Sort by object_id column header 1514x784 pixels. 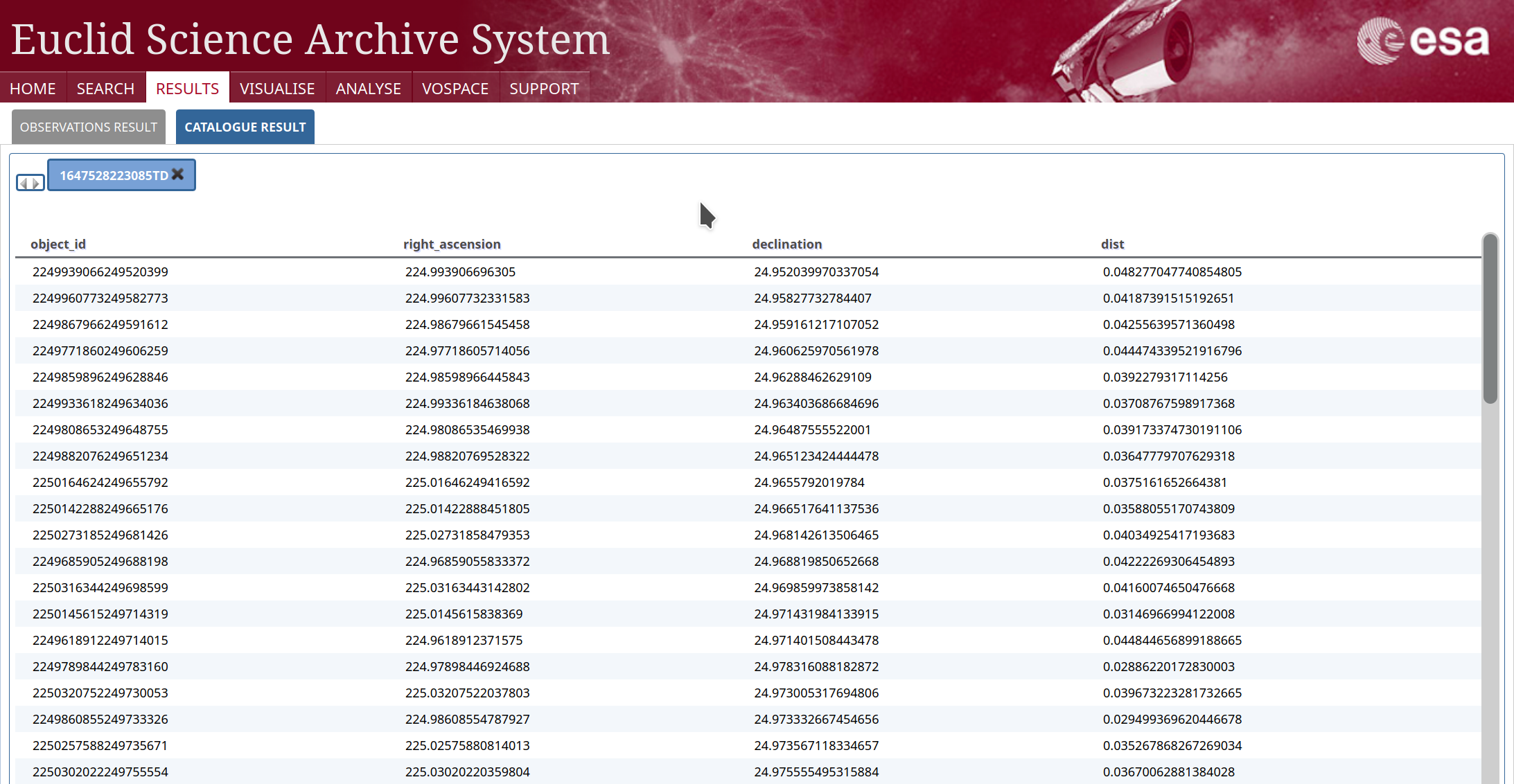(x=58, y=244)
